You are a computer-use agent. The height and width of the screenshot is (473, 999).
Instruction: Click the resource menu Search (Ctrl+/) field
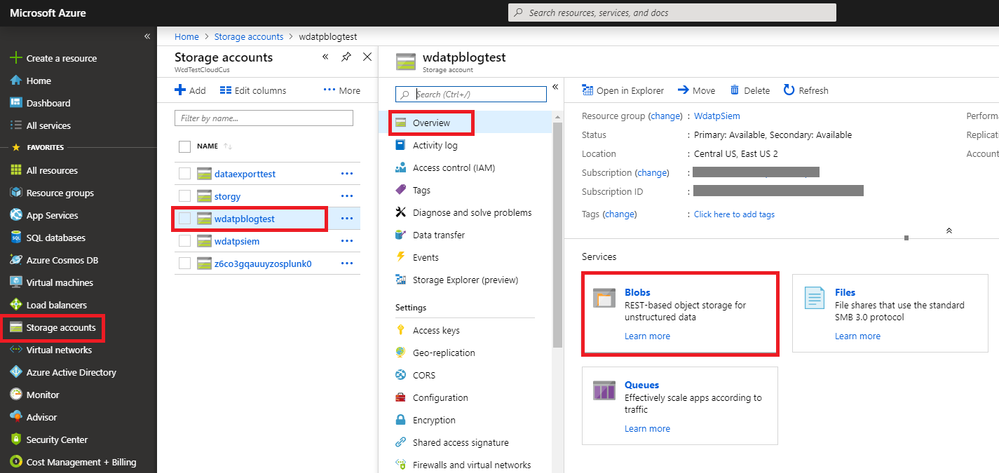[471, 94]
